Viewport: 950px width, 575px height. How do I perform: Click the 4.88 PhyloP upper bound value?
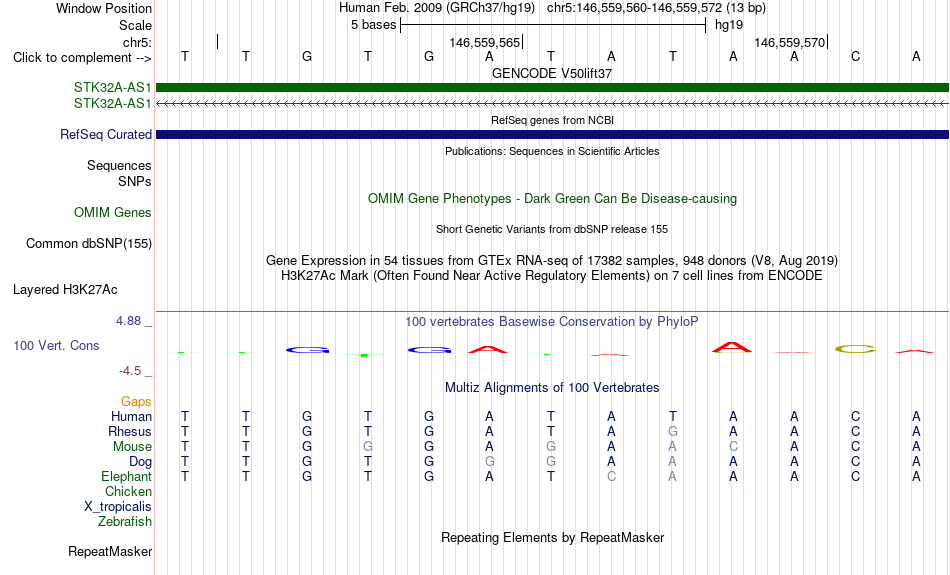[x=128, y=321]
